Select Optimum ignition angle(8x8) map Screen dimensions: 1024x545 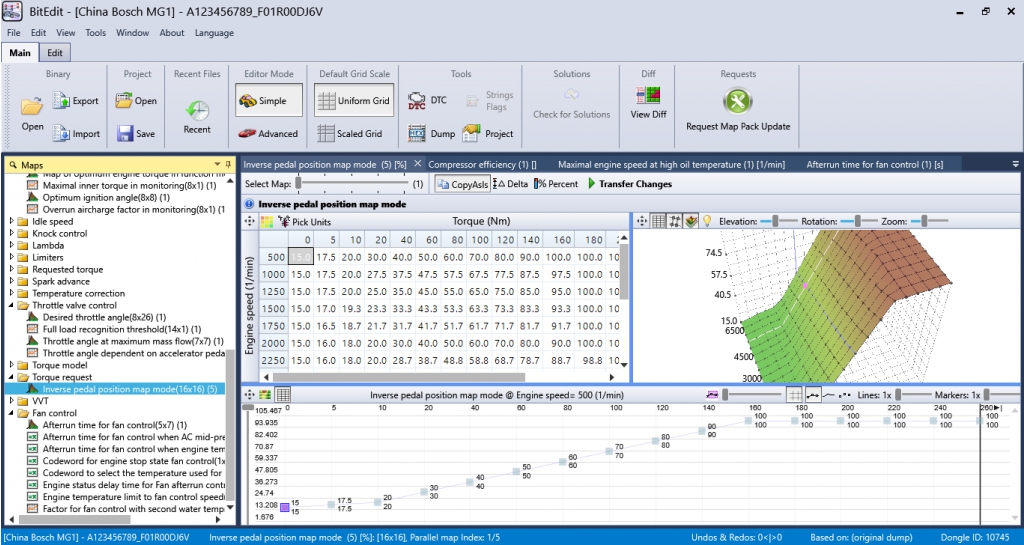(106, 198)
